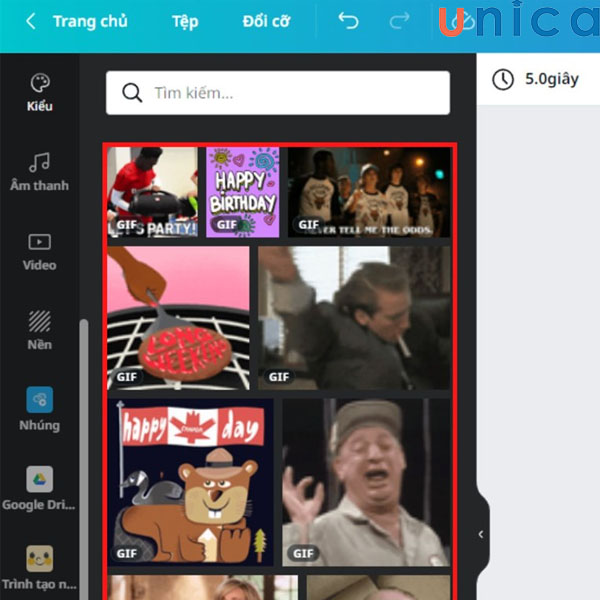The image size is (600, 600).
Task: Click the side panel vertical scrollbar
Action: click(84, 459)
